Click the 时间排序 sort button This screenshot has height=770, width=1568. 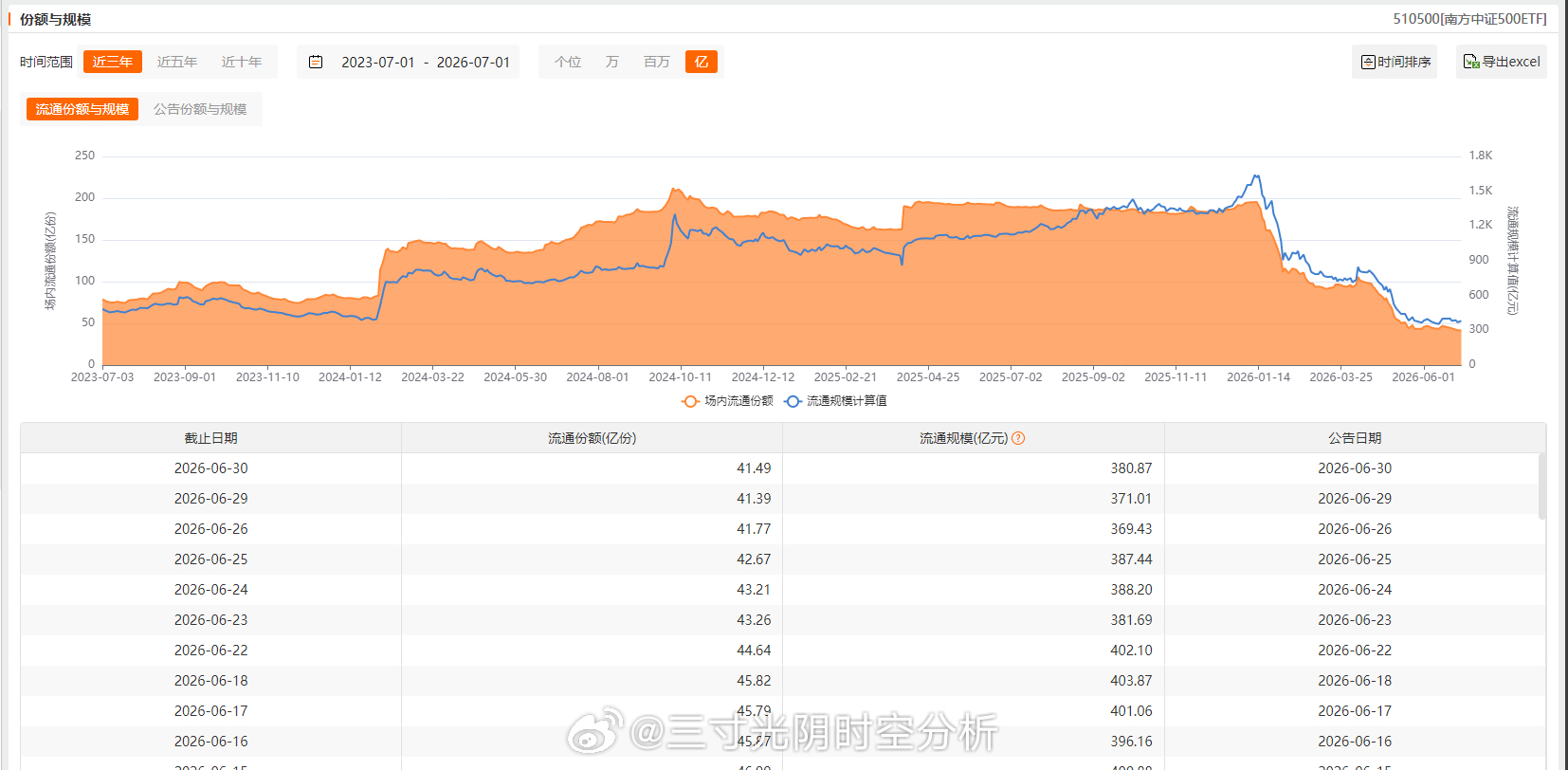(x=1395, y=62)
